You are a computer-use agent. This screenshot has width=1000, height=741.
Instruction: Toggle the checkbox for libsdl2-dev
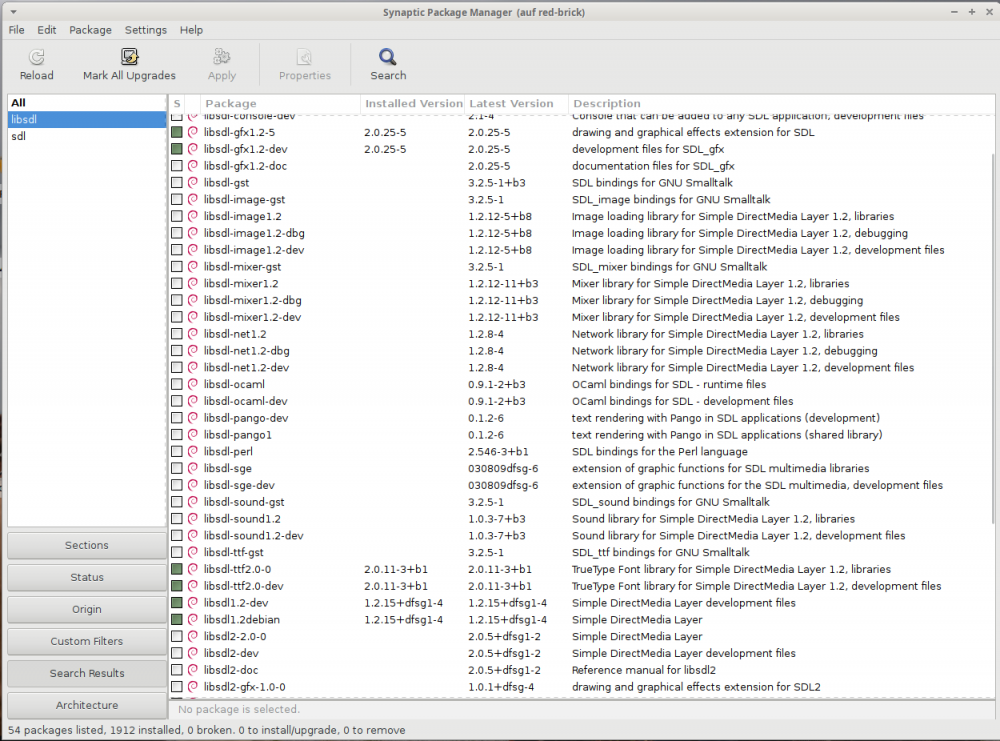[176, 653]
